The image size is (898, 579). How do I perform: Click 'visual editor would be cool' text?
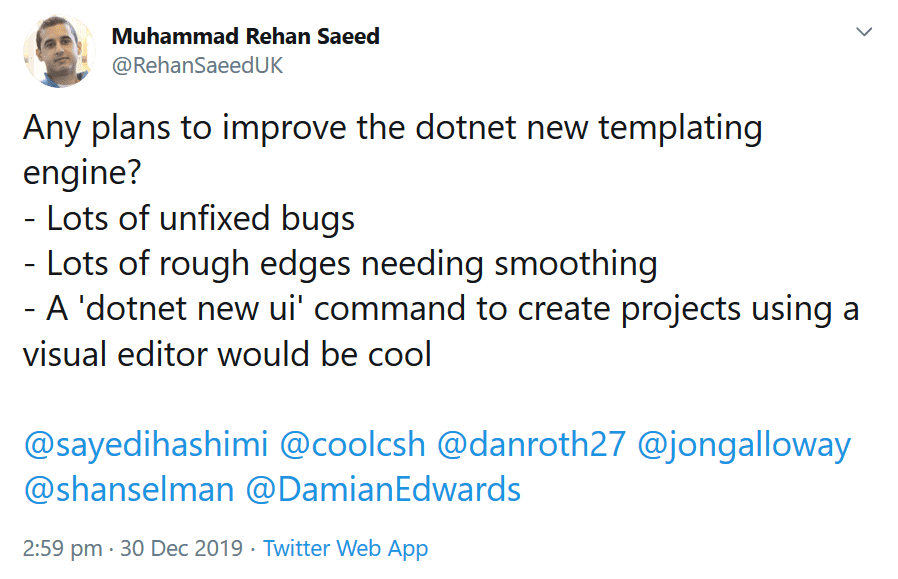pos(227,354)
